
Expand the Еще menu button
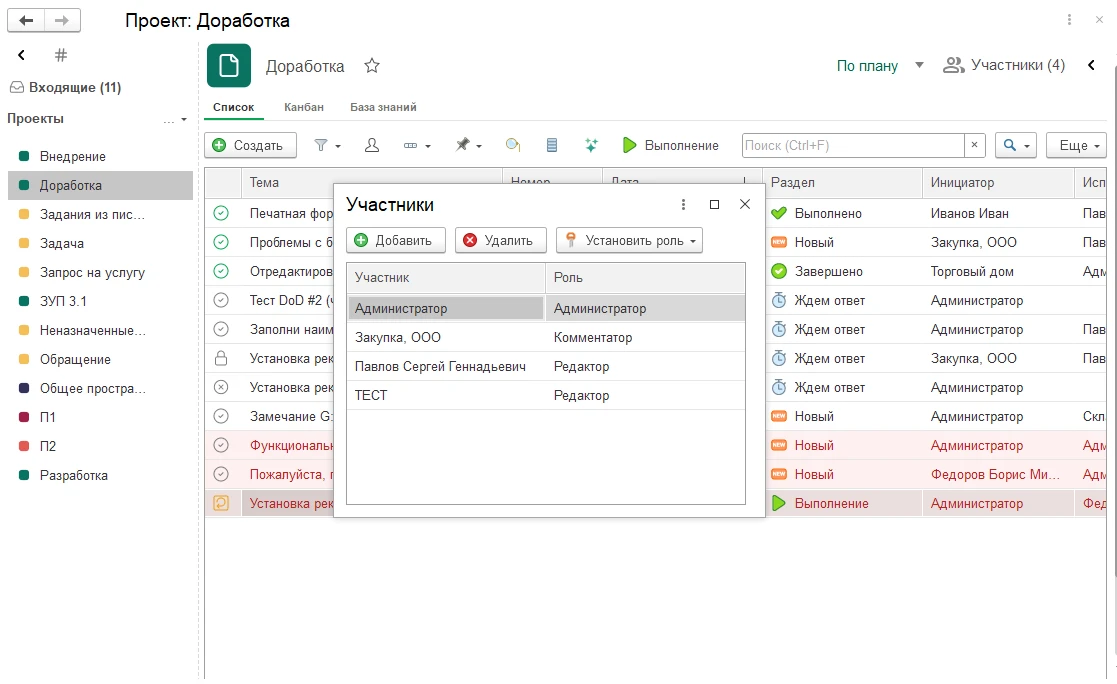1076,145
